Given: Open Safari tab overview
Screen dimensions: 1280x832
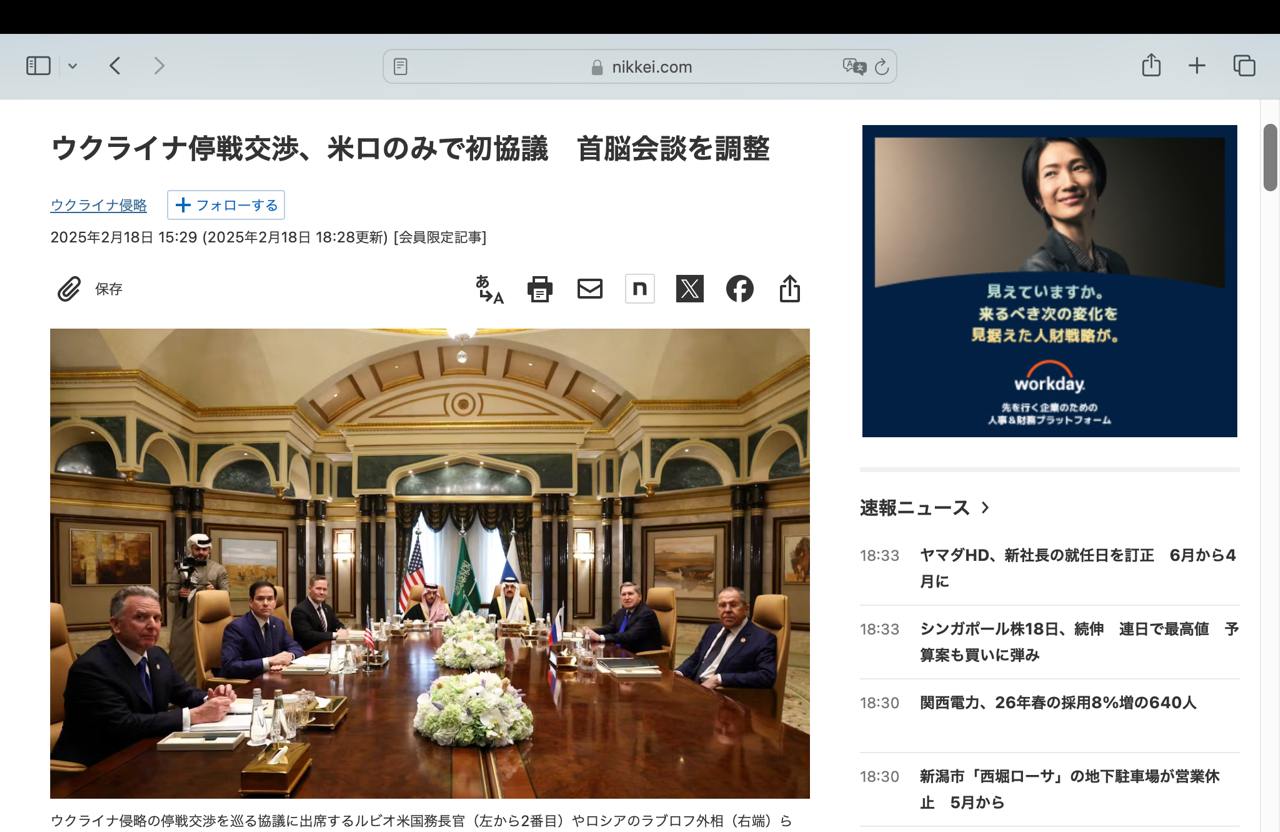Looking at the screenshot, I should [x=1244, y=66].
